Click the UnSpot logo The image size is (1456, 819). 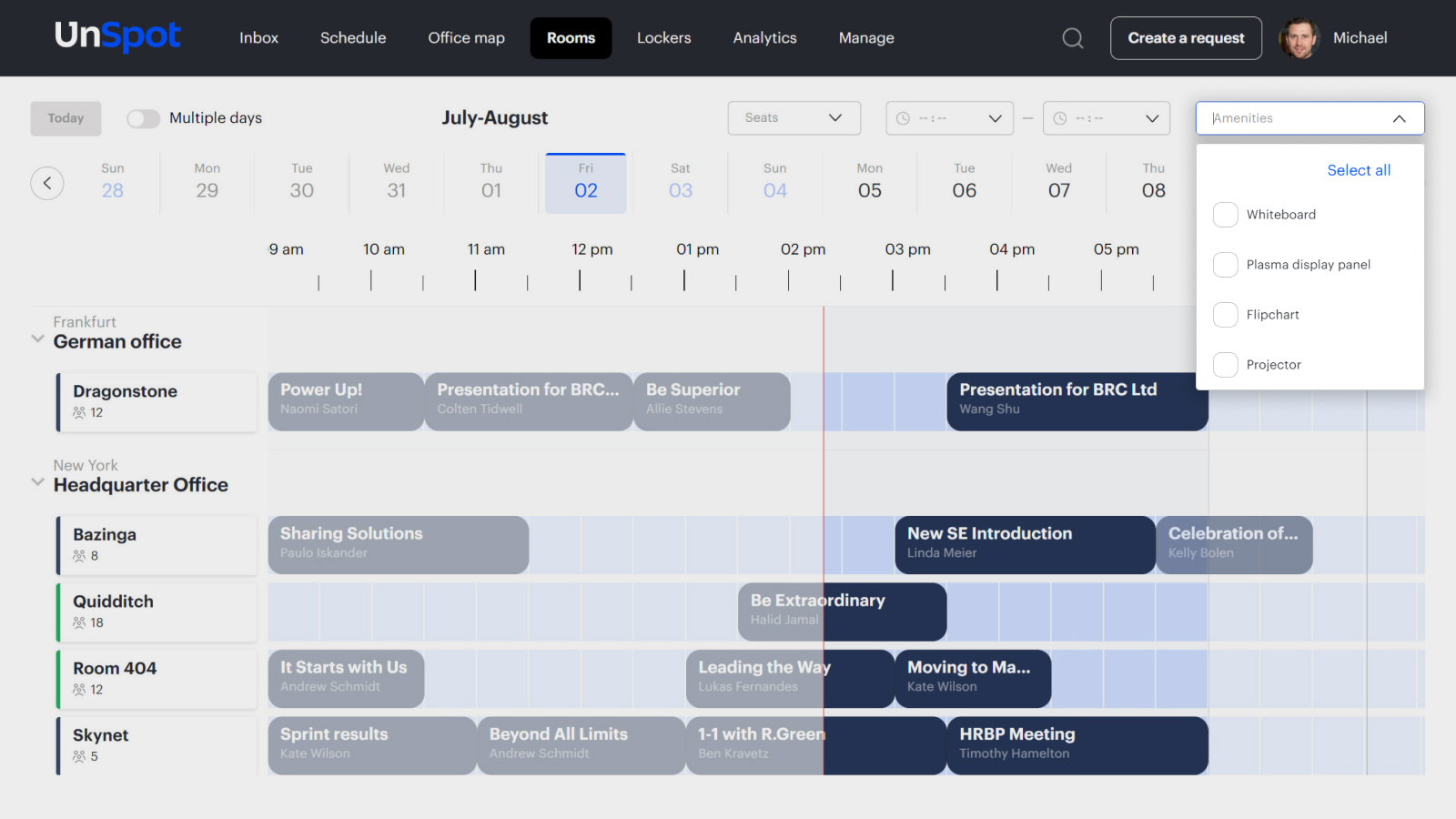point(117,36)
